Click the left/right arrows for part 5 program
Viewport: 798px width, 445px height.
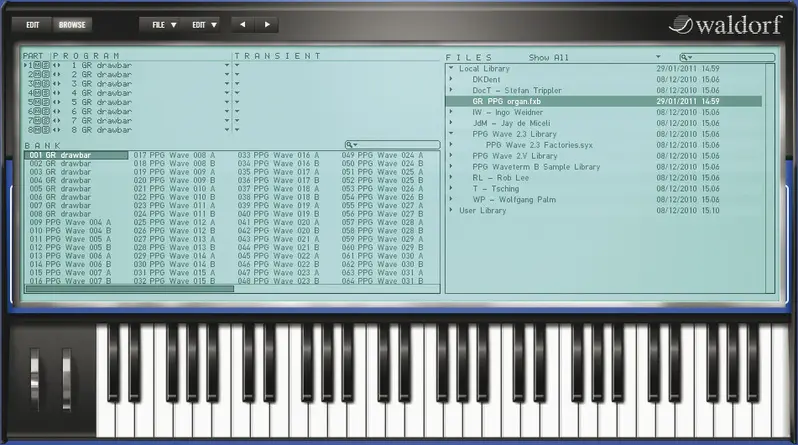tap(56, 102)
